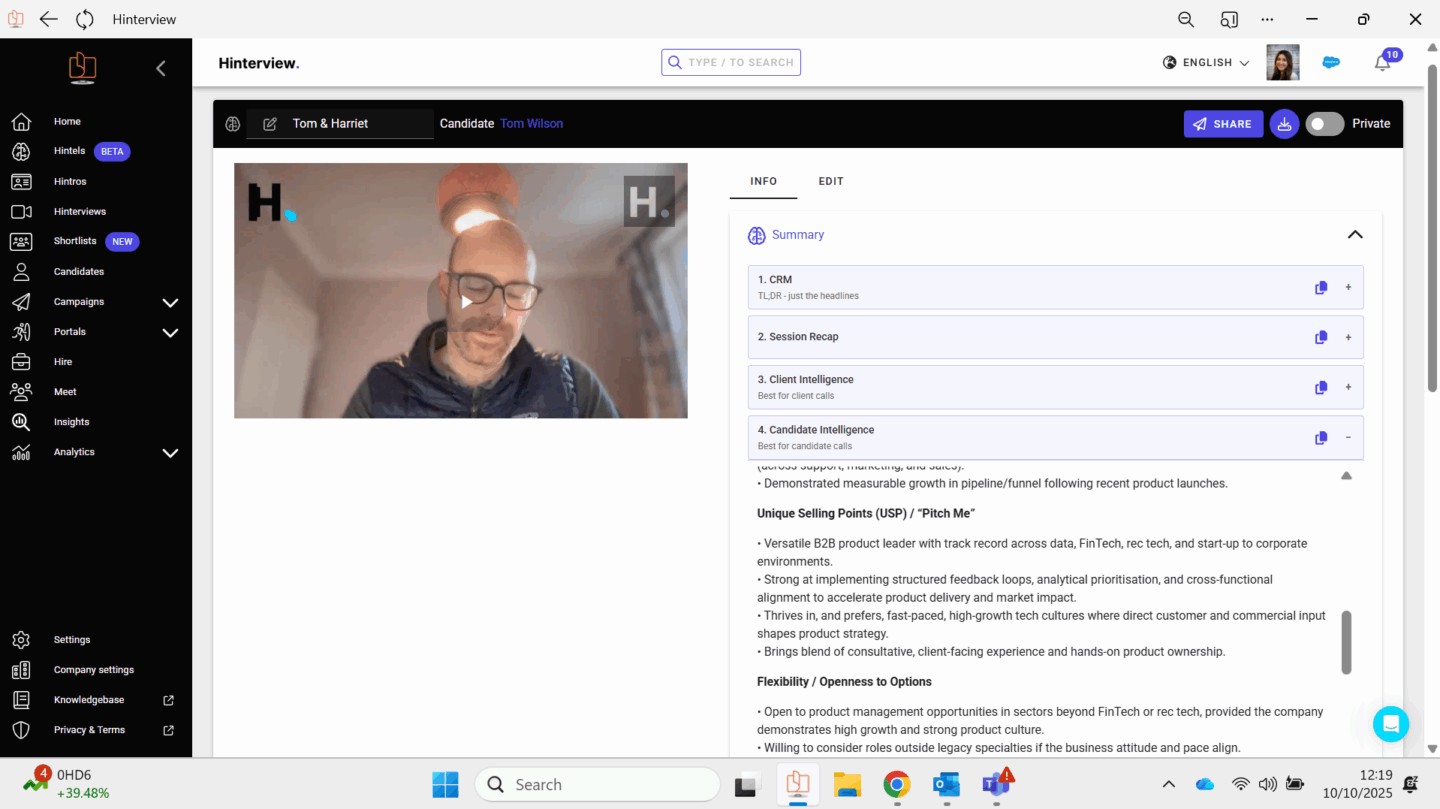
Task: Click the edit pencil beside Tom & Harriet
Action: pos(270,124)
